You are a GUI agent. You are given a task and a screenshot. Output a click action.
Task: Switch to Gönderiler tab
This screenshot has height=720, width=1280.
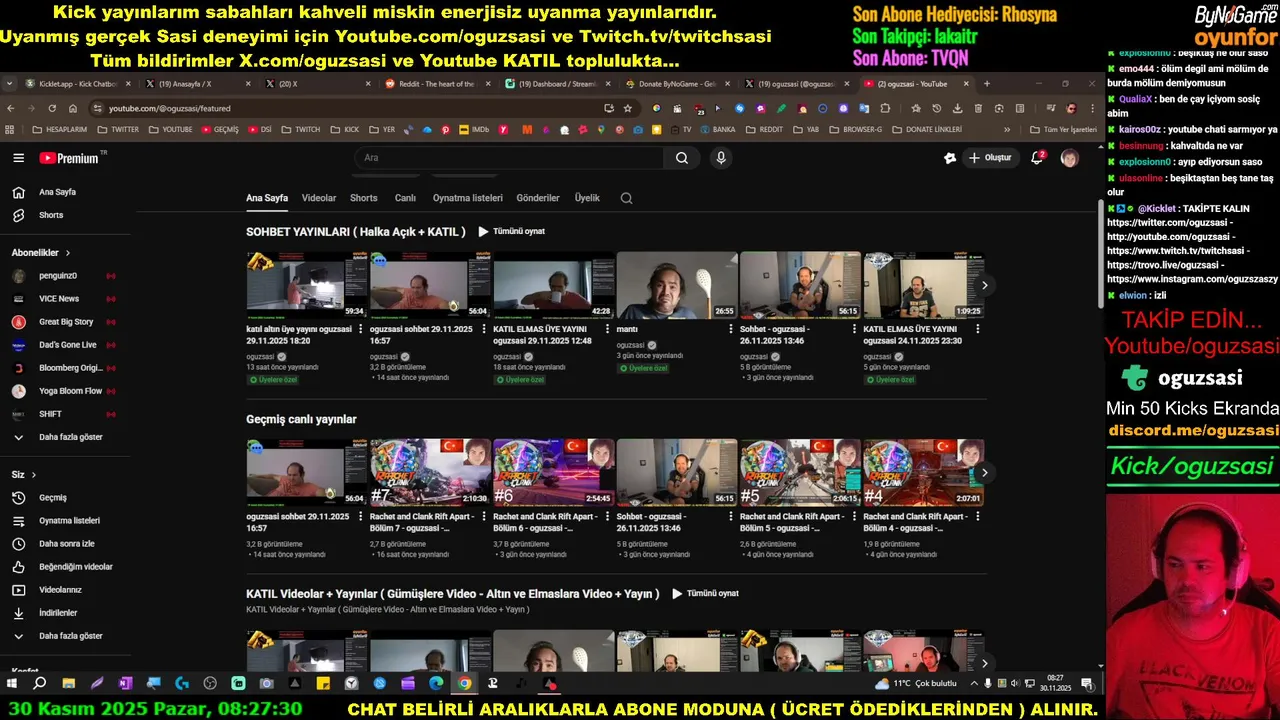(x=538, y=198)
